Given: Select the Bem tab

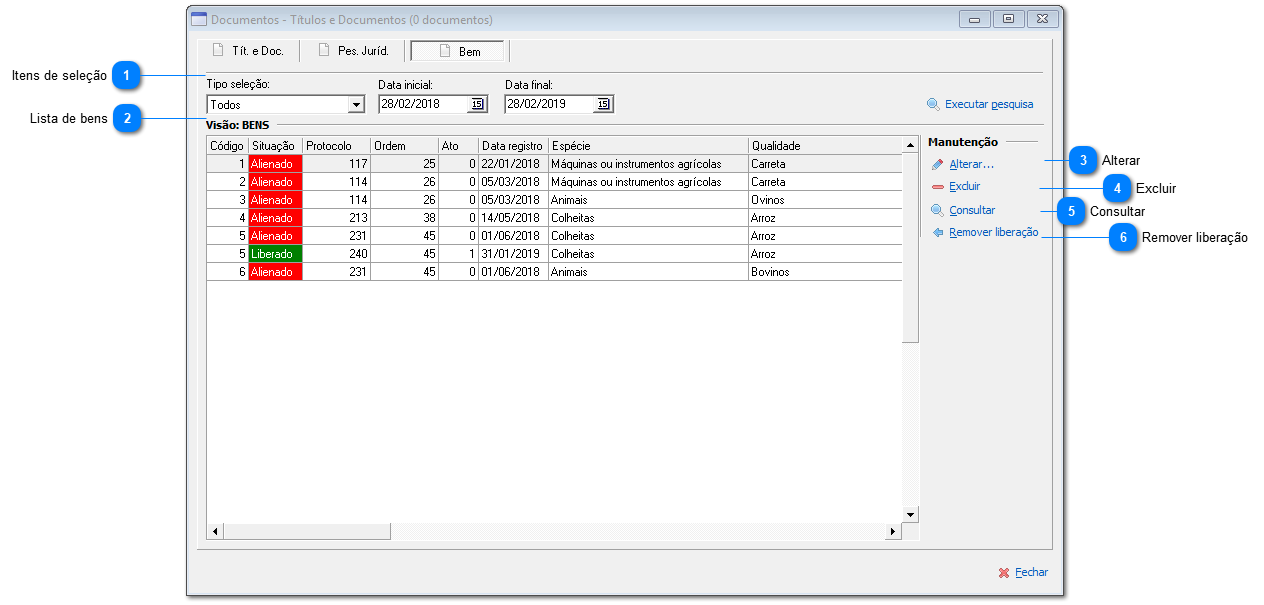Looking at the screenshot, I should [x=458, y=51].
